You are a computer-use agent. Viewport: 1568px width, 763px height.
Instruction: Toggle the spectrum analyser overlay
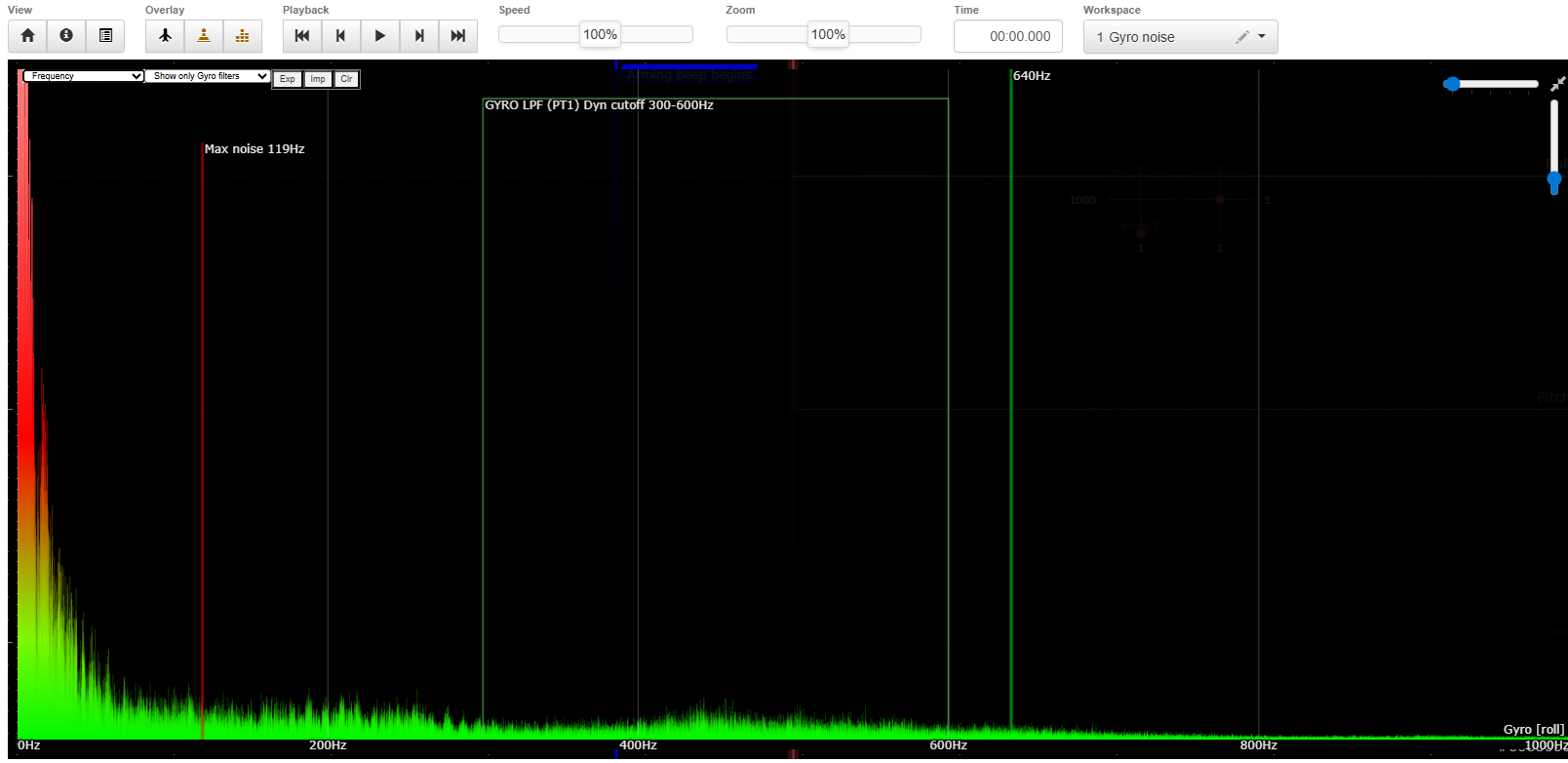coord(243,36)
